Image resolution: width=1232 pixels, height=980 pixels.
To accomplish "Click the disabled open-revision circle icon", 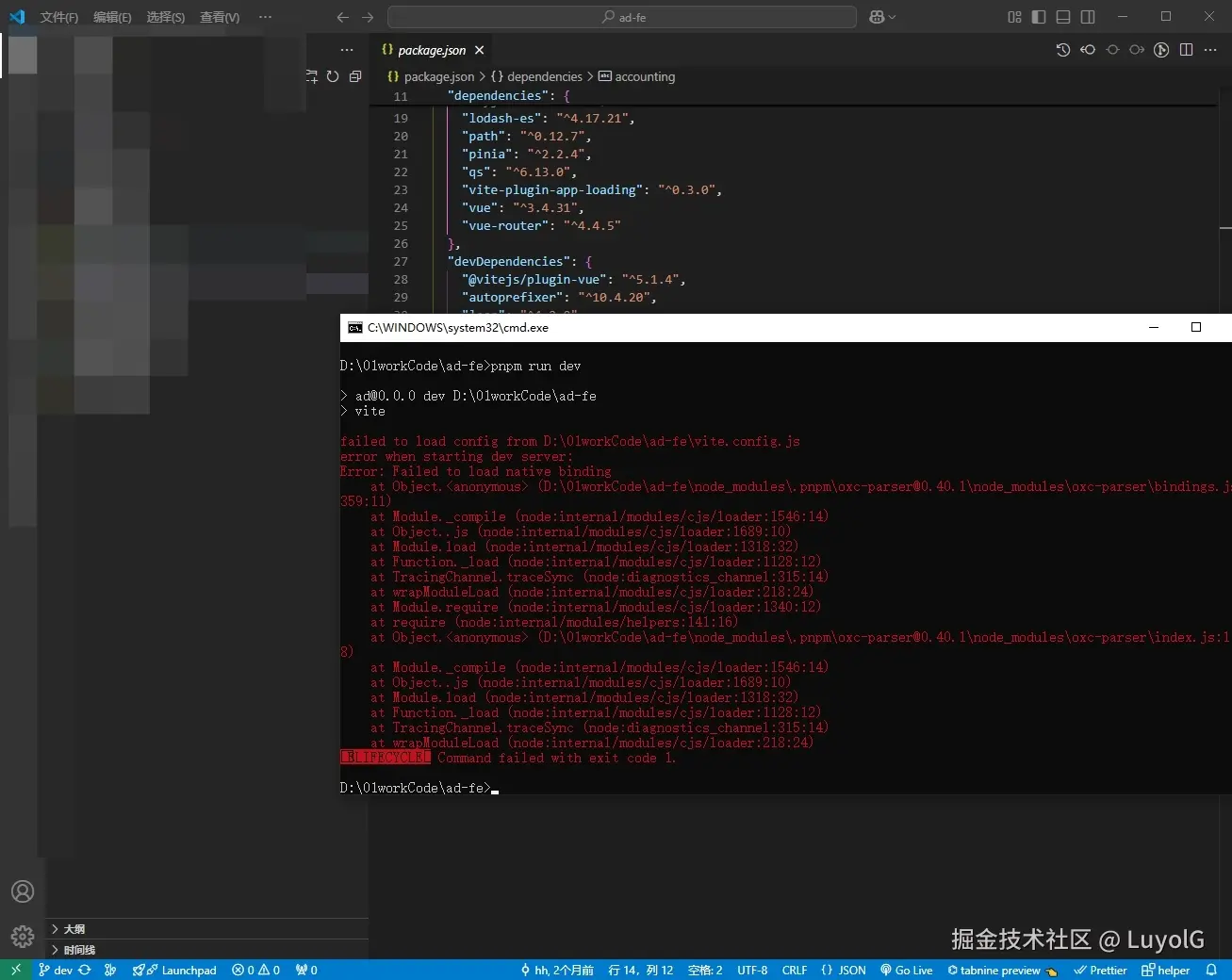I will [x=1112, y=50].
